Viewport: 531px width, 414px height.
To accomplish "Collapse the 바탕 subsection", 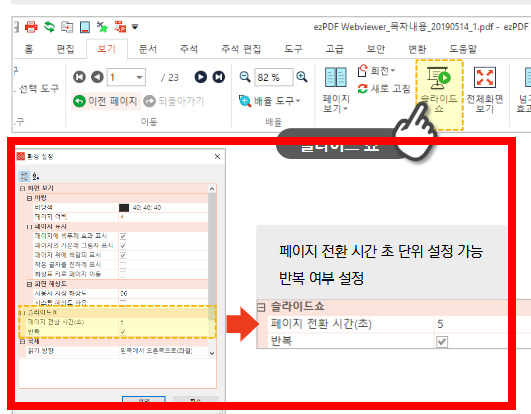I will tap(29, 198).
